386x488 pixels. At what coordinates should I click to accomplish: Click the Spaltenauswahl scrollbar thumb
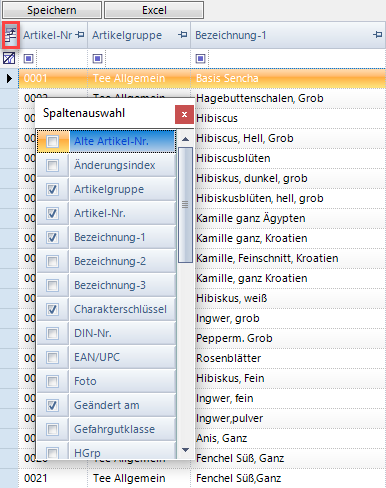pos(185,205)
